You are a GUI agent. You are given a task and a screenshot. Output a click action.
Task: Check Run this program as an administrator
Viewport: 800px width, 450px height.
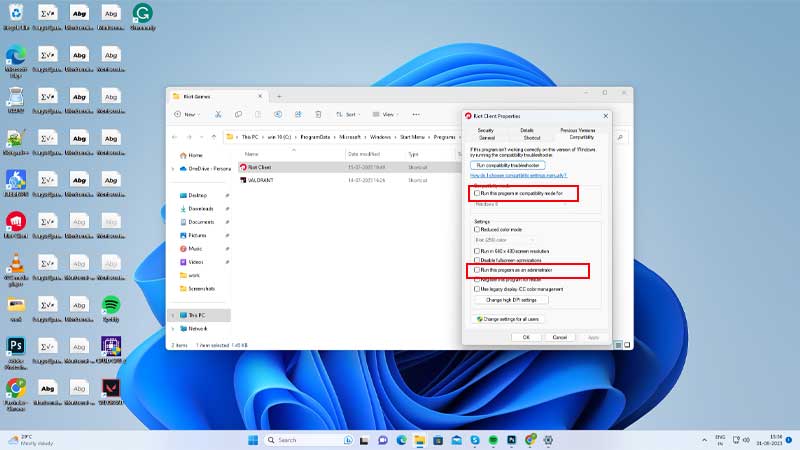pos(477,270)
